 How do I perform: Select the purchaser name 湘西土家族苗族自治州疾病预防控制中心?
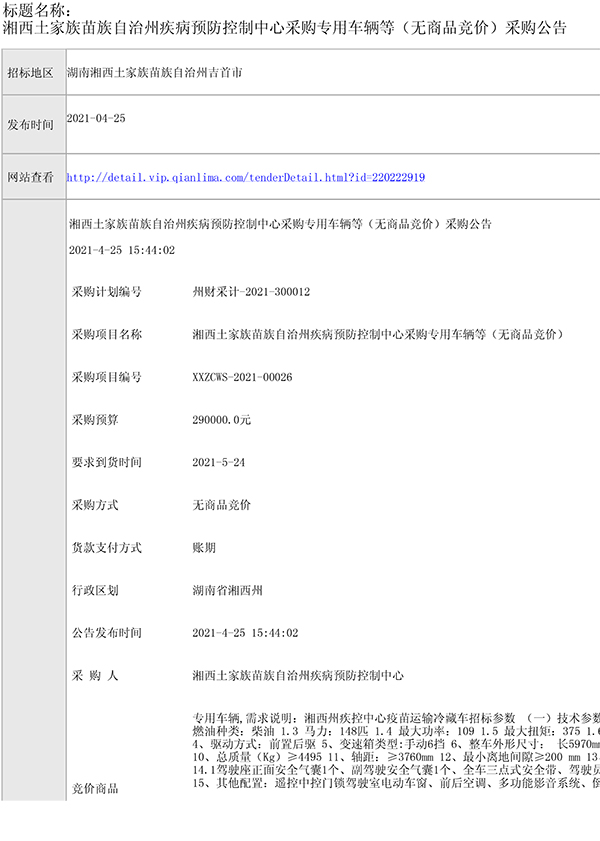[298, 675]
